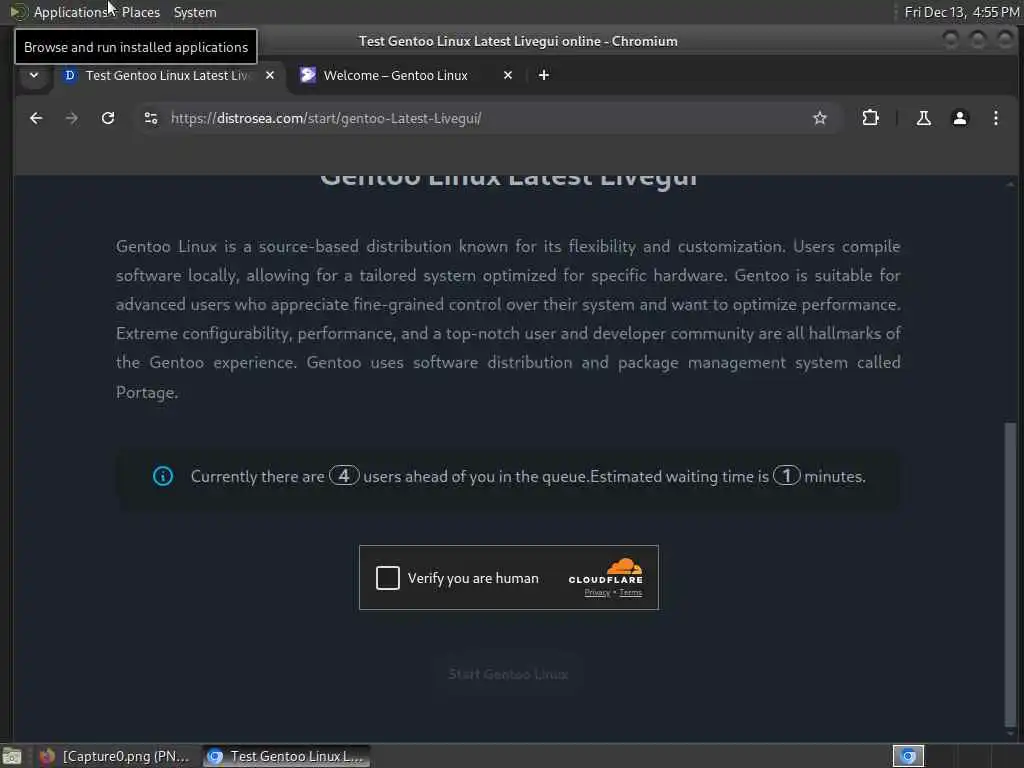Viewport: 1024px width, 768px height.
Task: Click the Cloudflare logo
Action: 605,571
